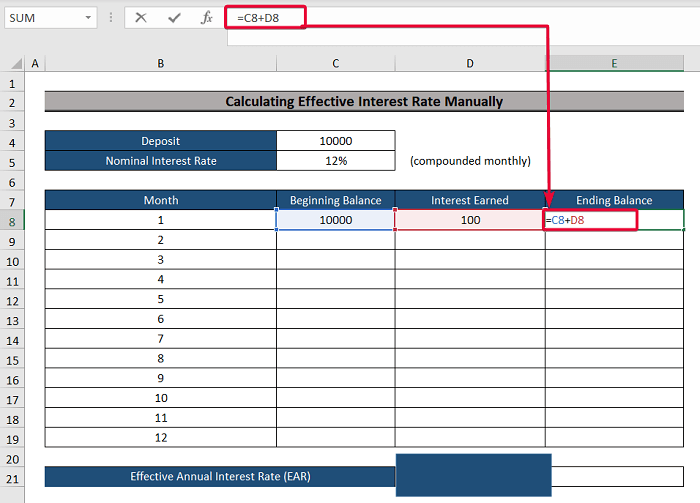
Task: Select month 11 cell
Action: [161, 417]
